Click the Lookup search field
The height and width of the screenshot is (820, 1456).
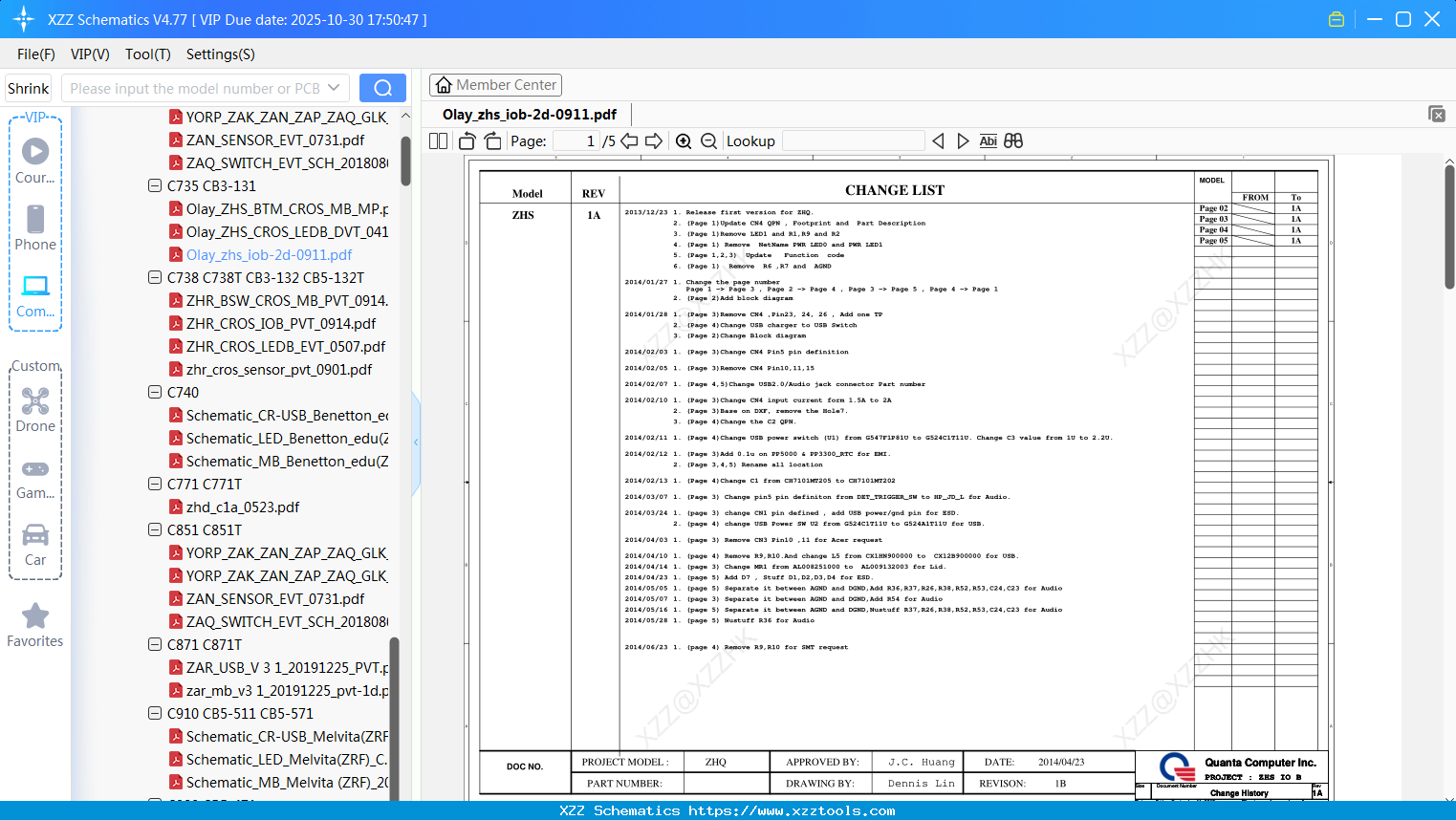853,141
